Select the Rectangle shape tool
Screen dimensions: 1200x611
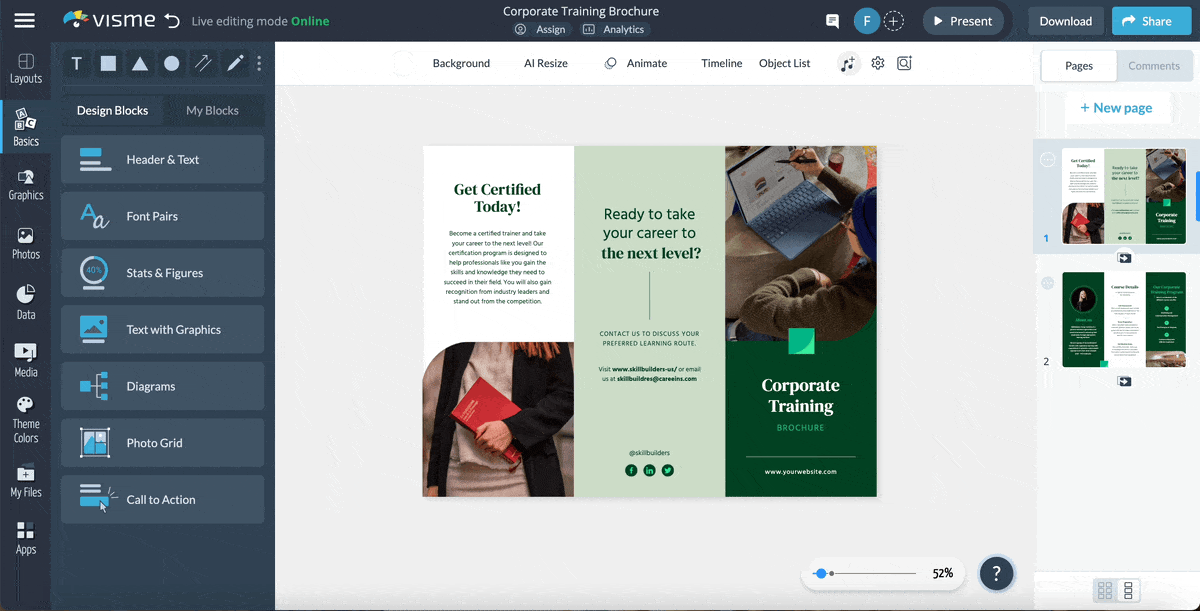pos(108,63)
